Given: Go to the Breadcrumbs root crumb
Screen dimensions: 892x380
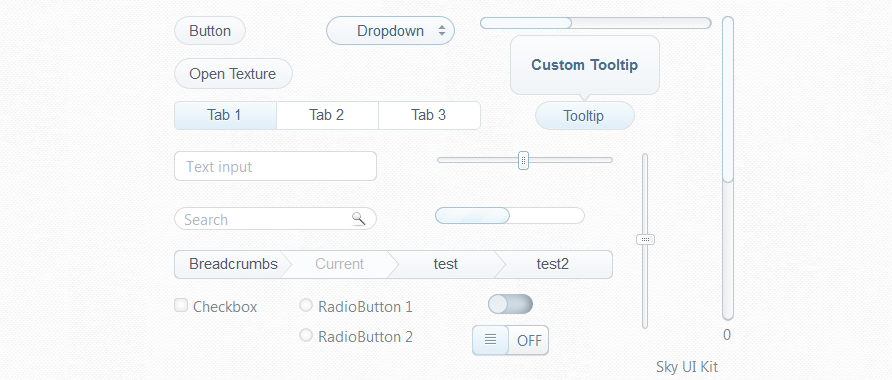Looking at the screenshot, I should coord(233,265).
